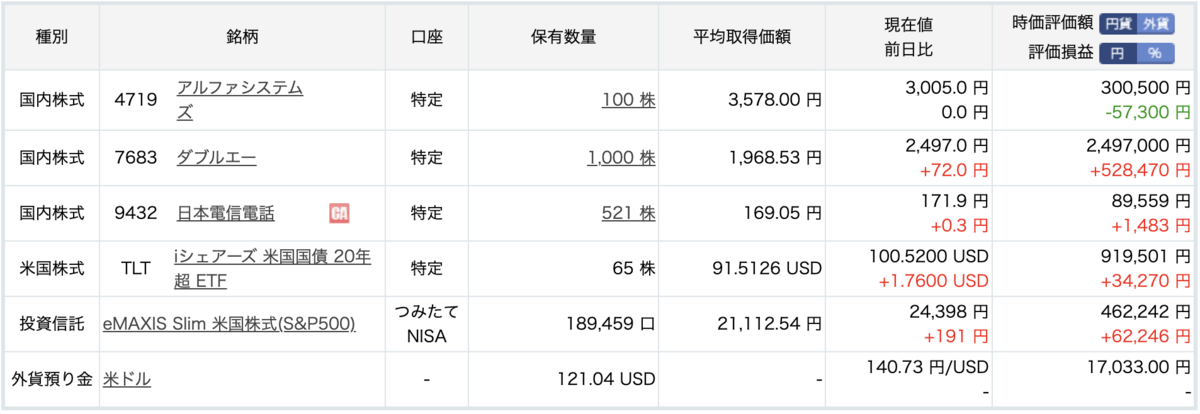
Task: Click the 平均取得価額 column header
Action: [x=742, y=37]
